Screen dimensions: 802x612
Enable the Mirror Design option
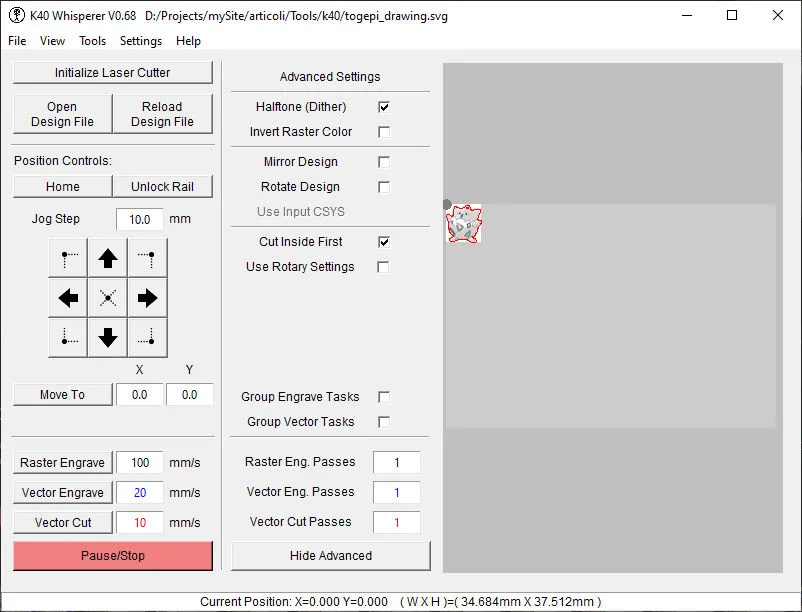[383, 161]
